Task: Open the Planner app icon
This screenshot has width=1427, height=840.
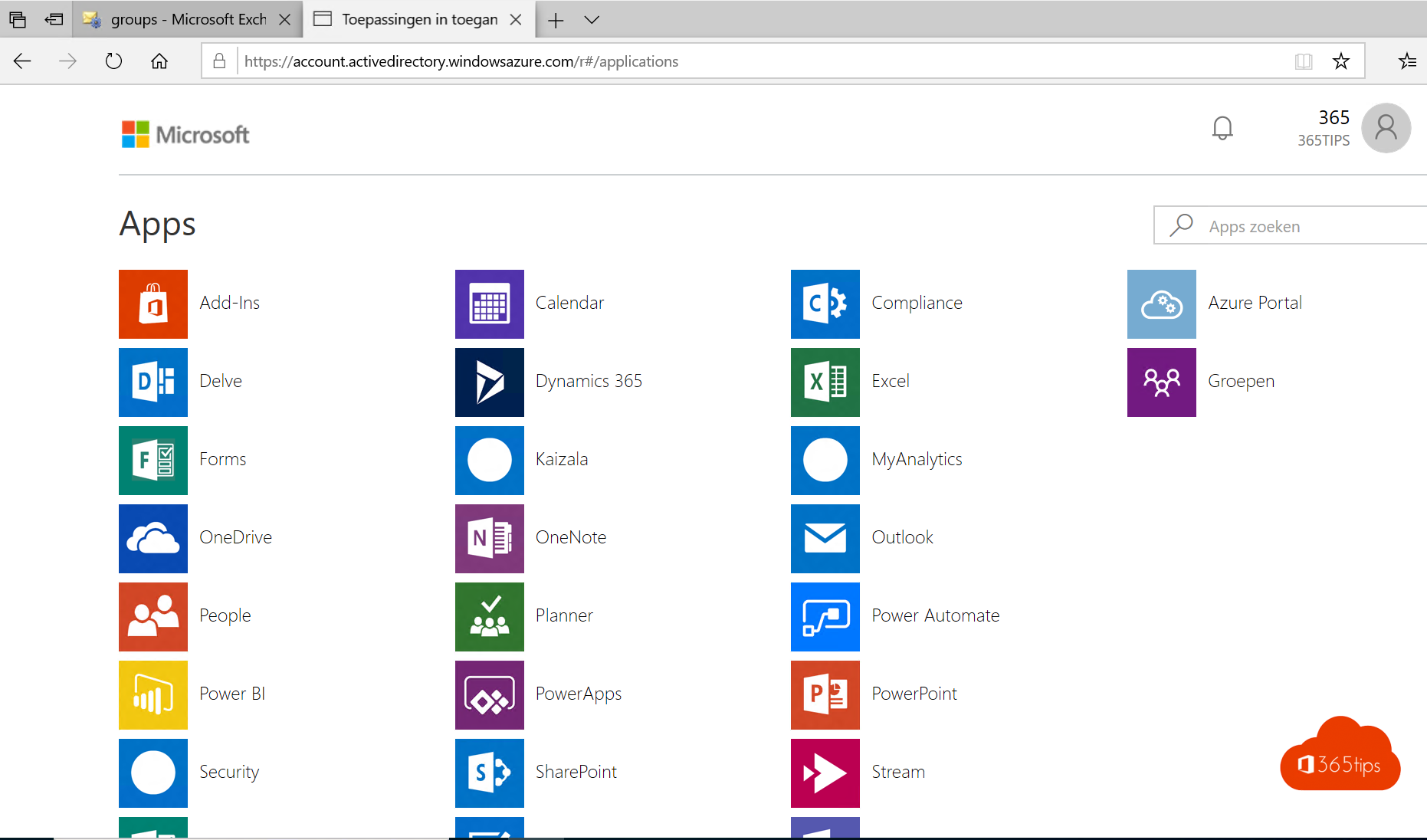Action: [x=490, y=617]
